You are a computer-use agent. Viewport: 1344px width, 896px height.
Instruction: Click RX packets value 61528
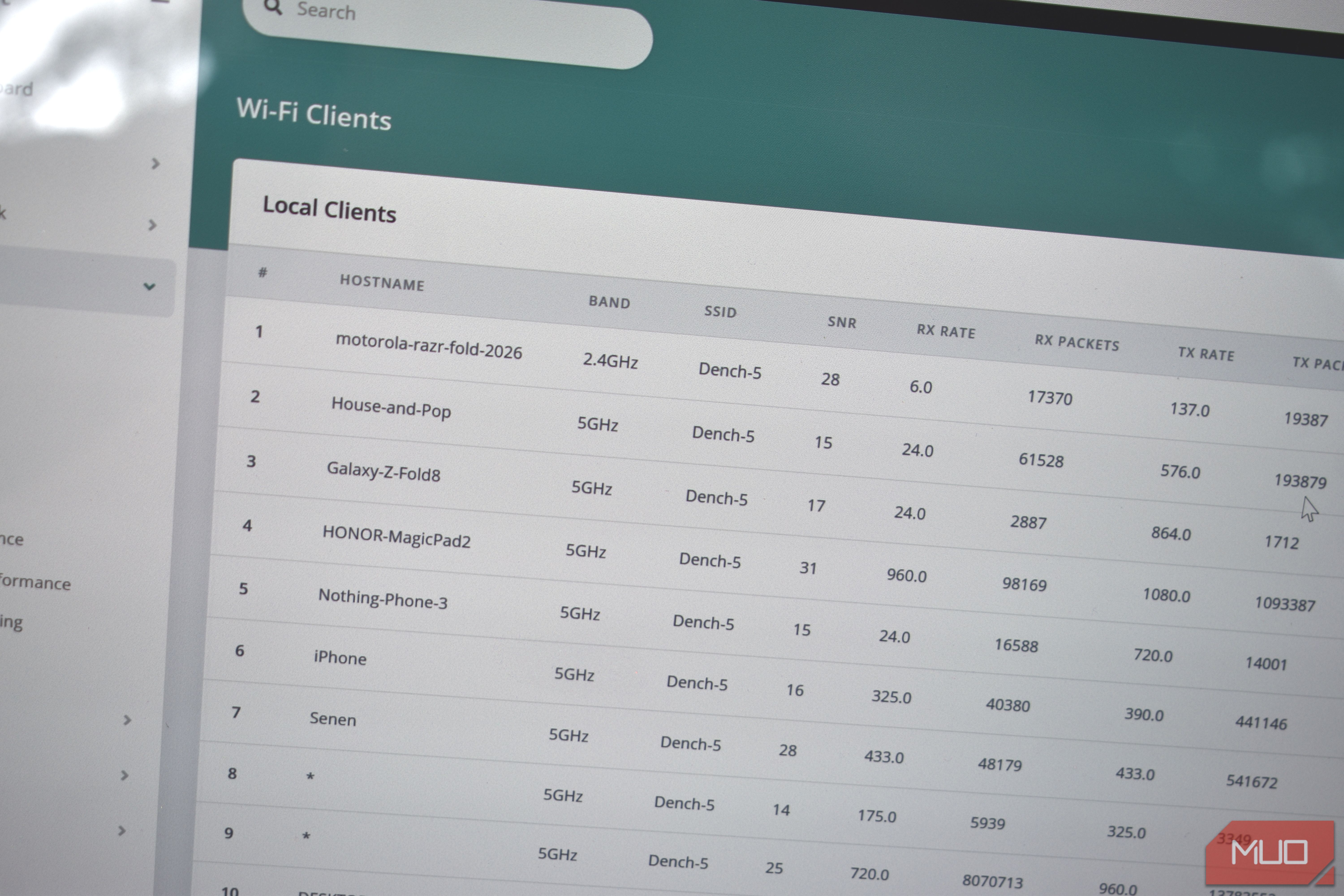tap(1041, 460)
